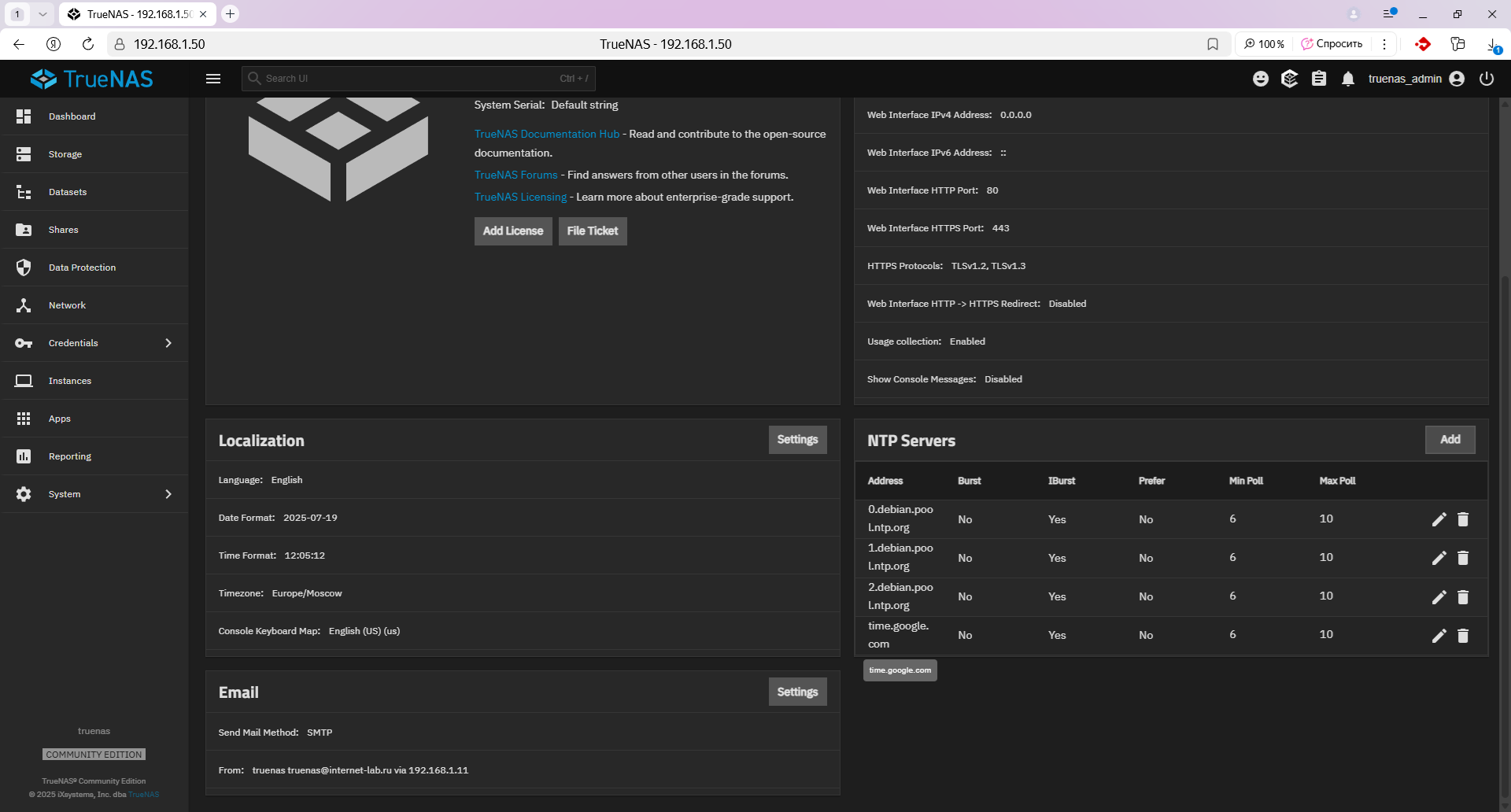Click the TrueNAS status icon in top bar
1511x812 pixels.
pos(1289,79)
